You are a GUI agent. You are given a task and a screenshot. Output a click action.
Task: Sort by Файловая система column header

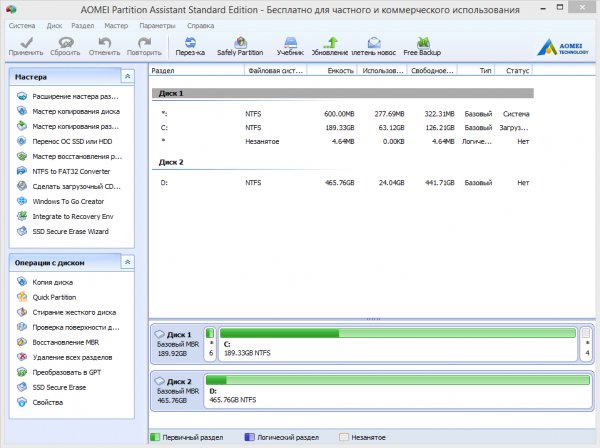(276, 70)
